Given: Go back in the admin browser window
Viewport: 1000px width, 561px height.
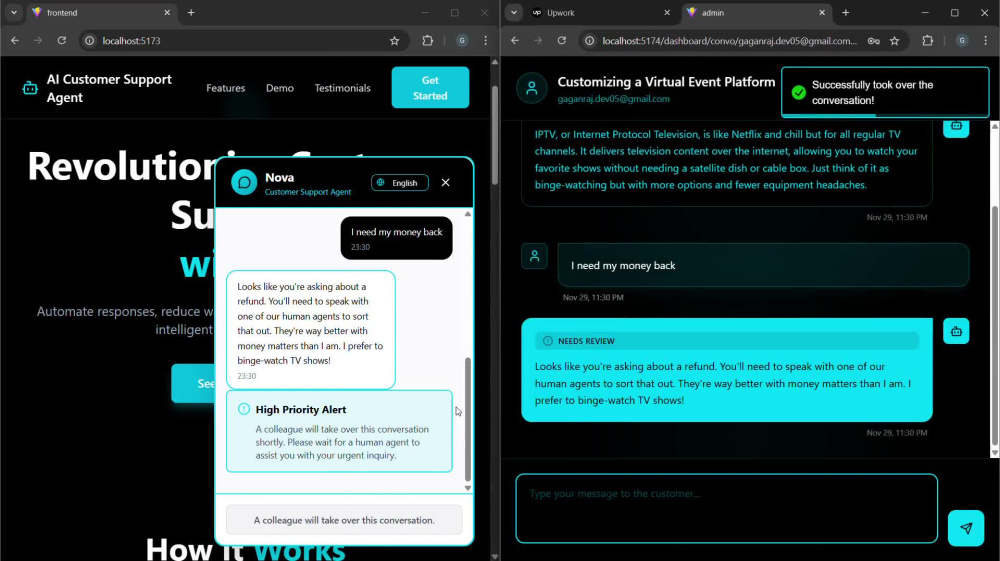Looking at the screenshot, I should pos(515,41).
